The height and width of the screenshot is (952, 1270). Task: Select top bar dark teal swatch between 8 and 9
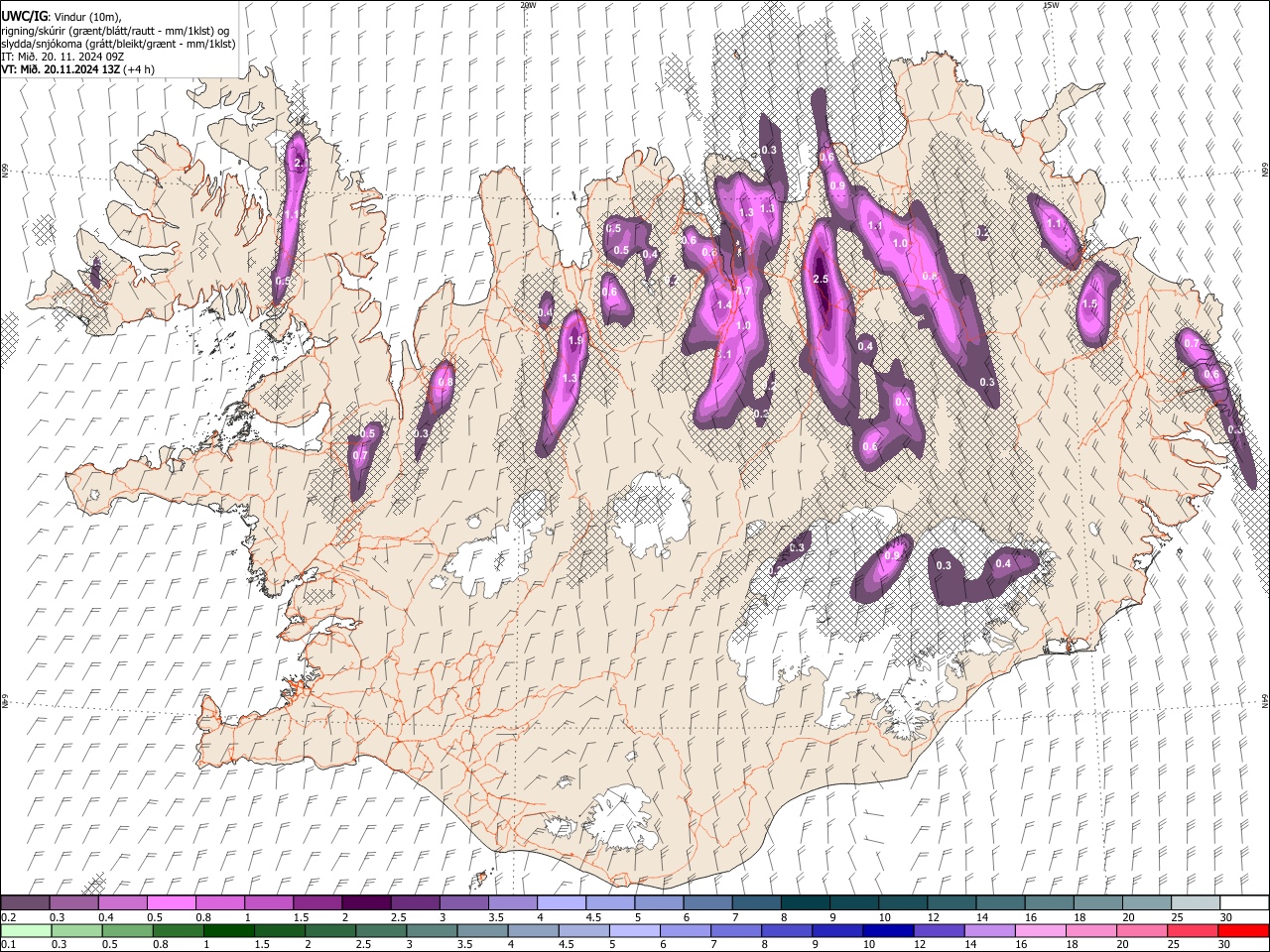[x=806, y=903]
